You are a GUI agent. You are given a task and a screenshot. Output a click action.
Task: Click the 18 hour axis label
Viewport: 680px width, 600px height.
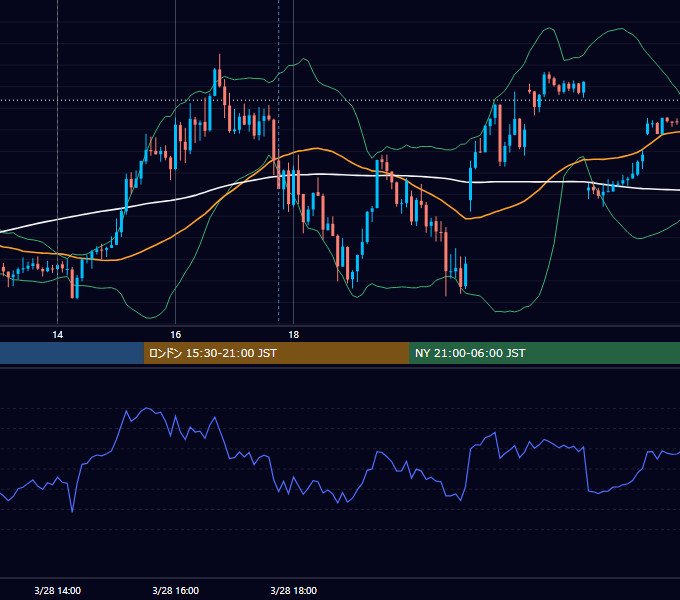tap(294, 335)
